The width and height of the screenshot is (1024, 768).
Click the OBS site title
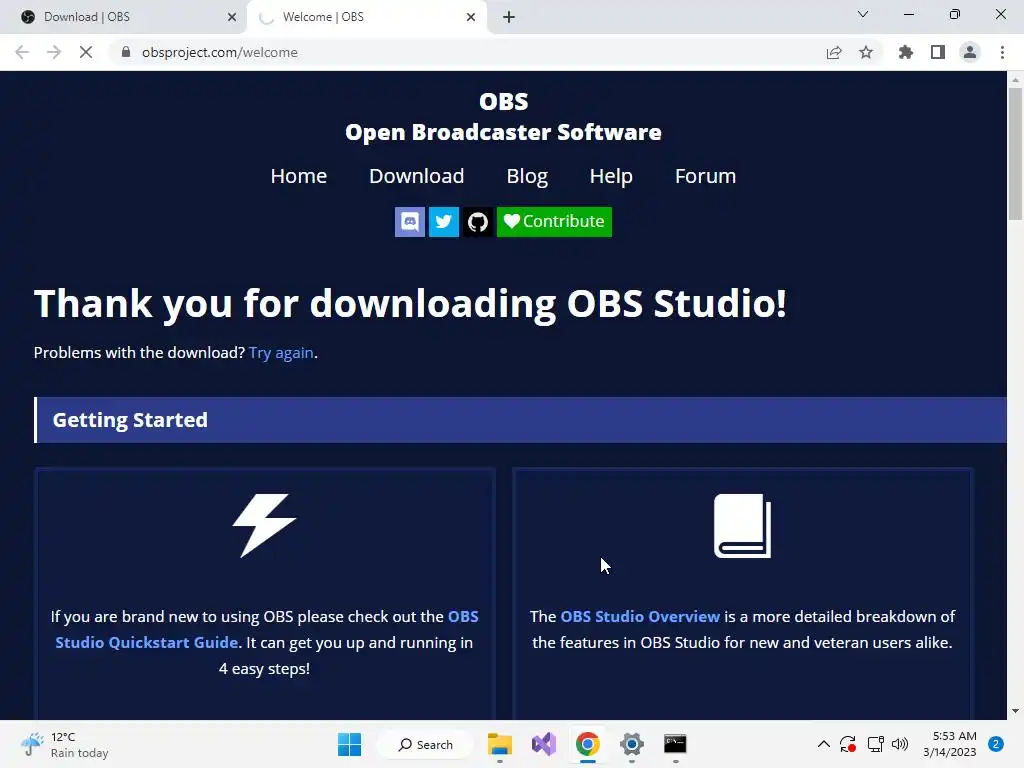coord(504,102)
